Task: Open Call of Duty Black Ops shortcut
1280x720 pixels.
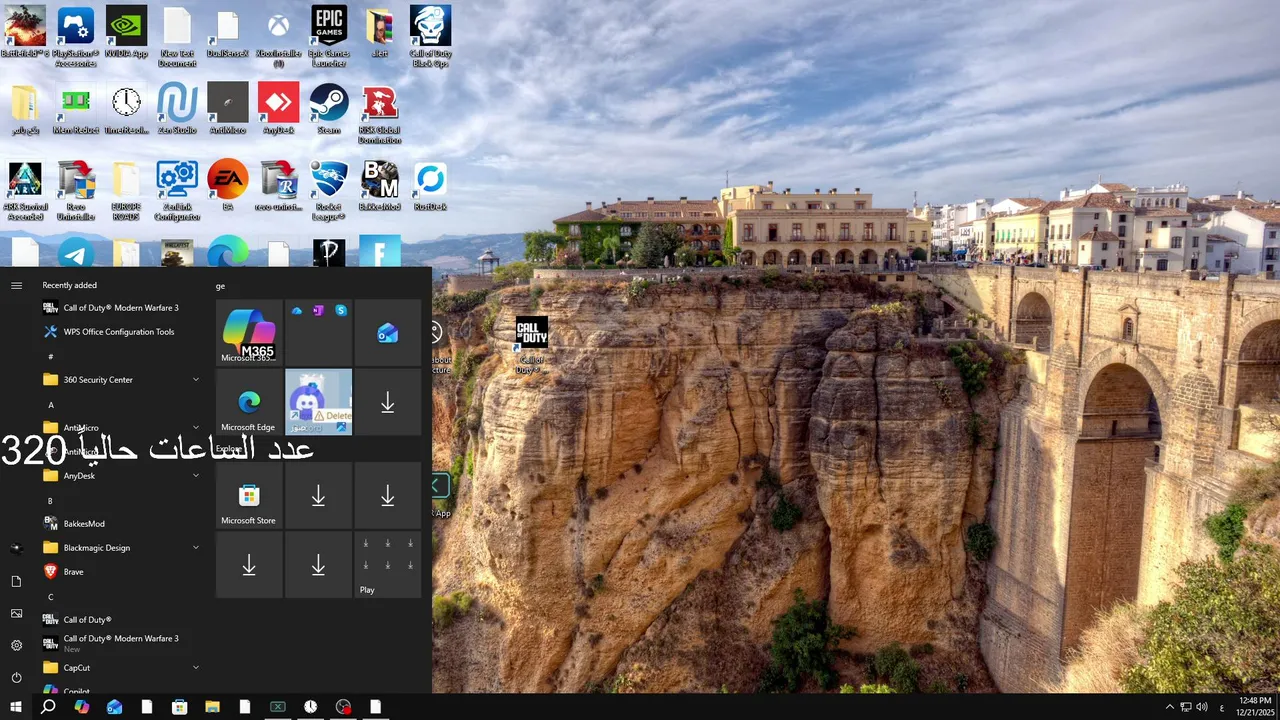Action: pyautogui.click(x=430, y=36)
